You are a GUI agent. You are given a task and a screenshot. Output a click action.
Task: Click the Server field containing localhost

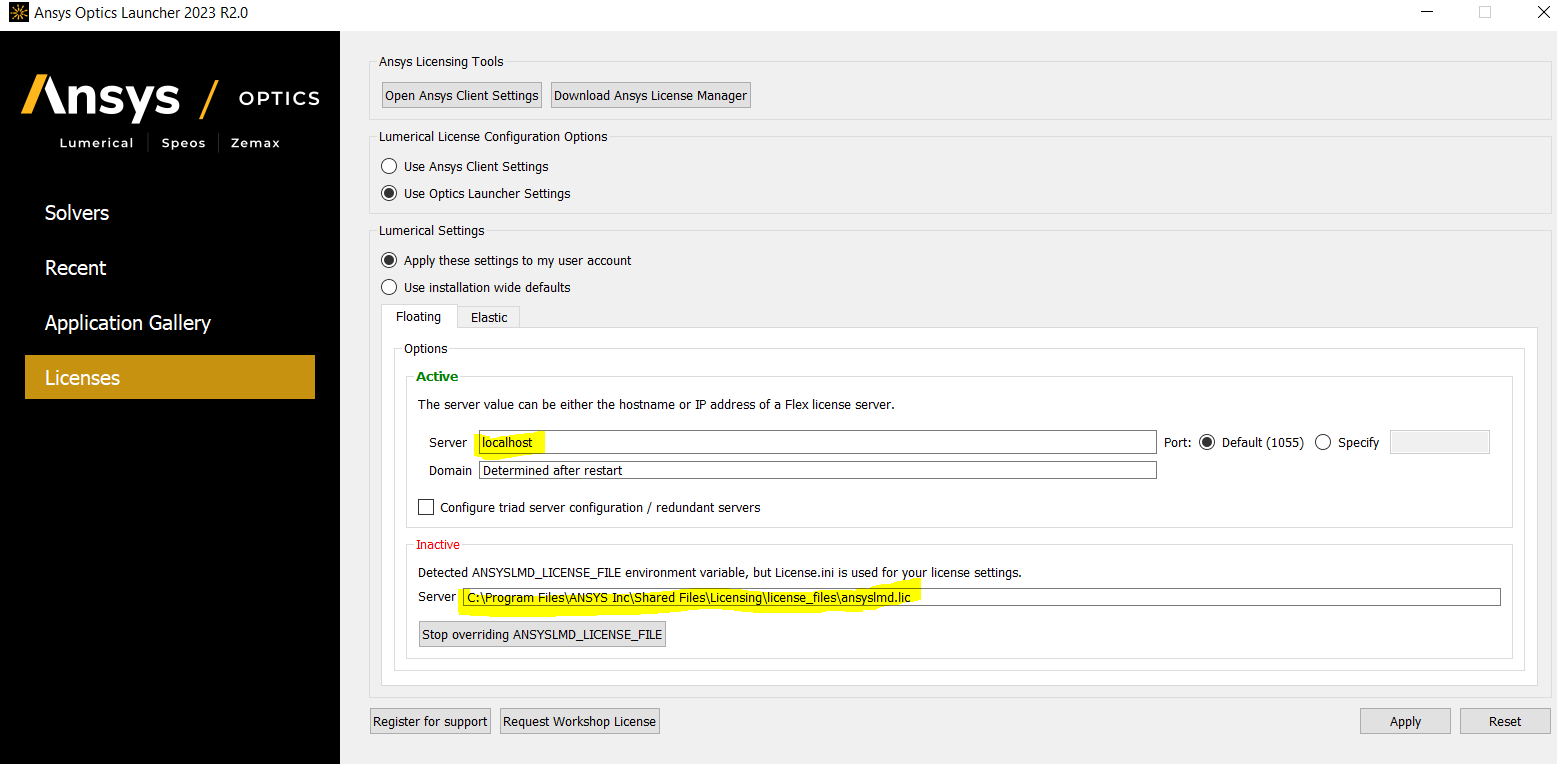click(817, 442)
